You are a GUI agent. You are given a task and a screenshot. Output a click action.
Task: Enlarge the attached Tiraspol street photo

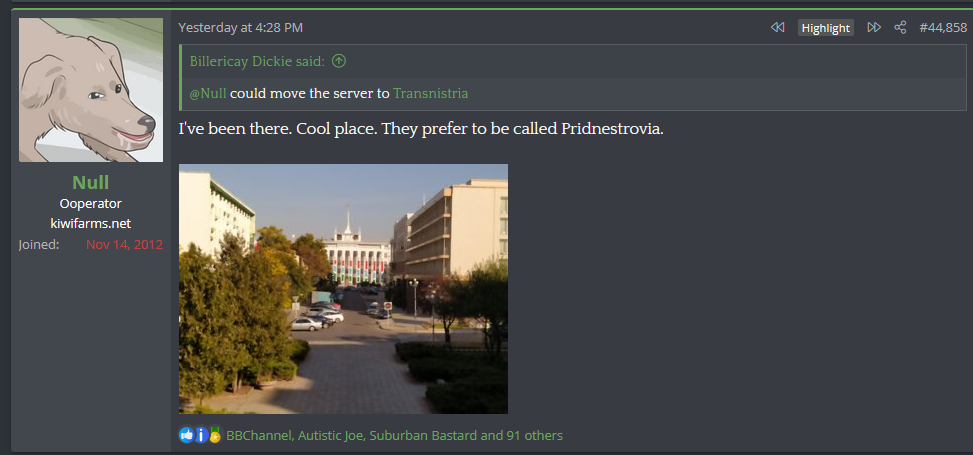coord(343,289)
